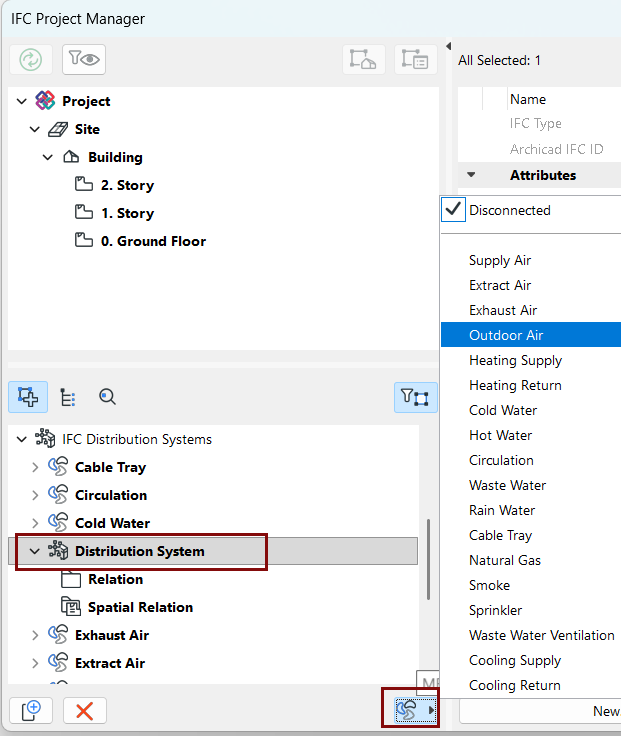The width and height of the screenshot is (621, 736).
Task: Choose Exhaust Air from the menu
Action: (530, 310)
